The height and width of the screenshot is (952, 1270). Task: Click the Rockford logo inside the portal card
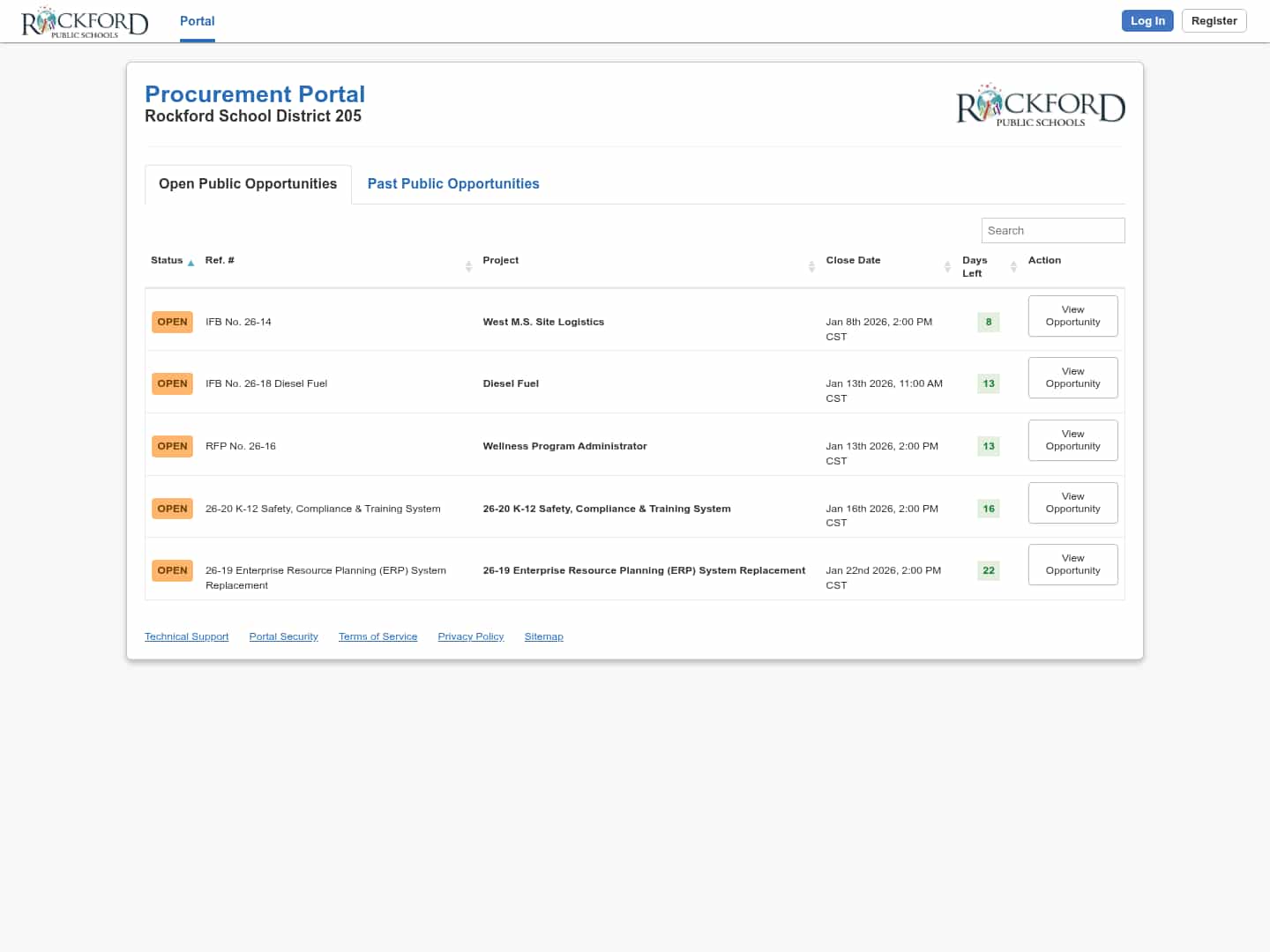point(1040,106)
